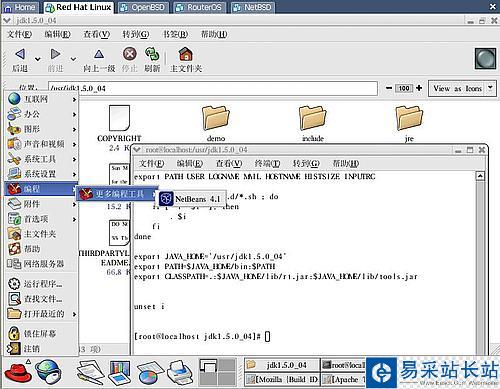Choose Search for Files (查找文件...) entry

click(x=42, y=299)
